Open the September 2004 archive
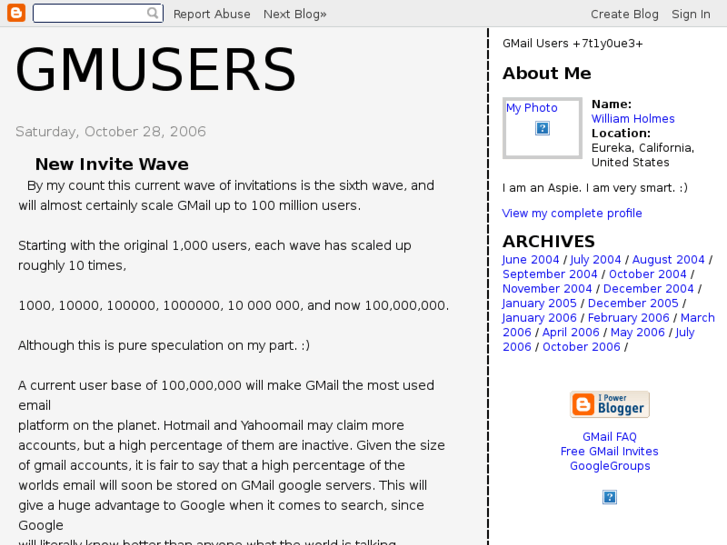 click(550, 274)
